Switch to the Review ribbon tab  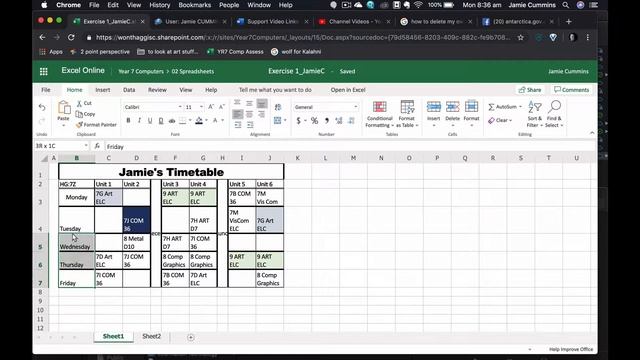point(157,90)
